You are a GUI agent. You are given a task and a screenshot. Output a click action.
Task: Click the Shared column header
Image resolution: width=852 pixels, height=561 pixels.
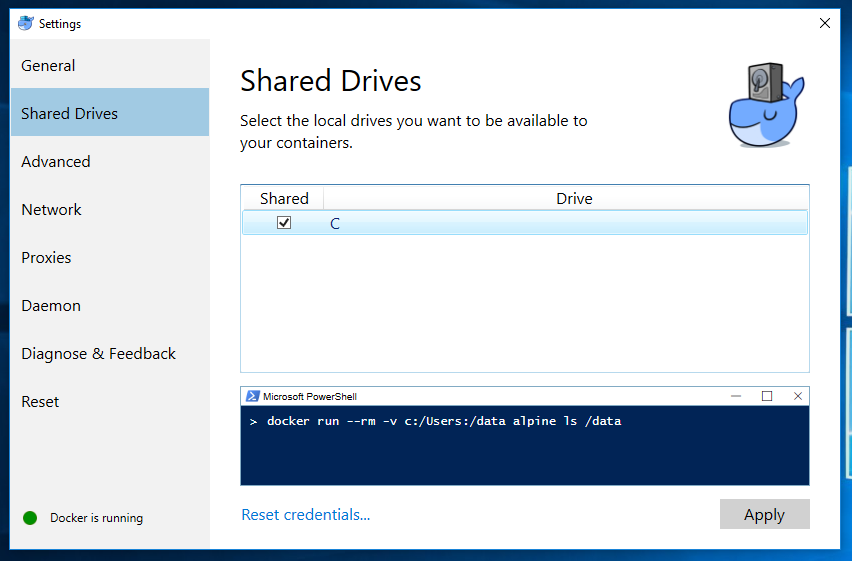point(284,198)
